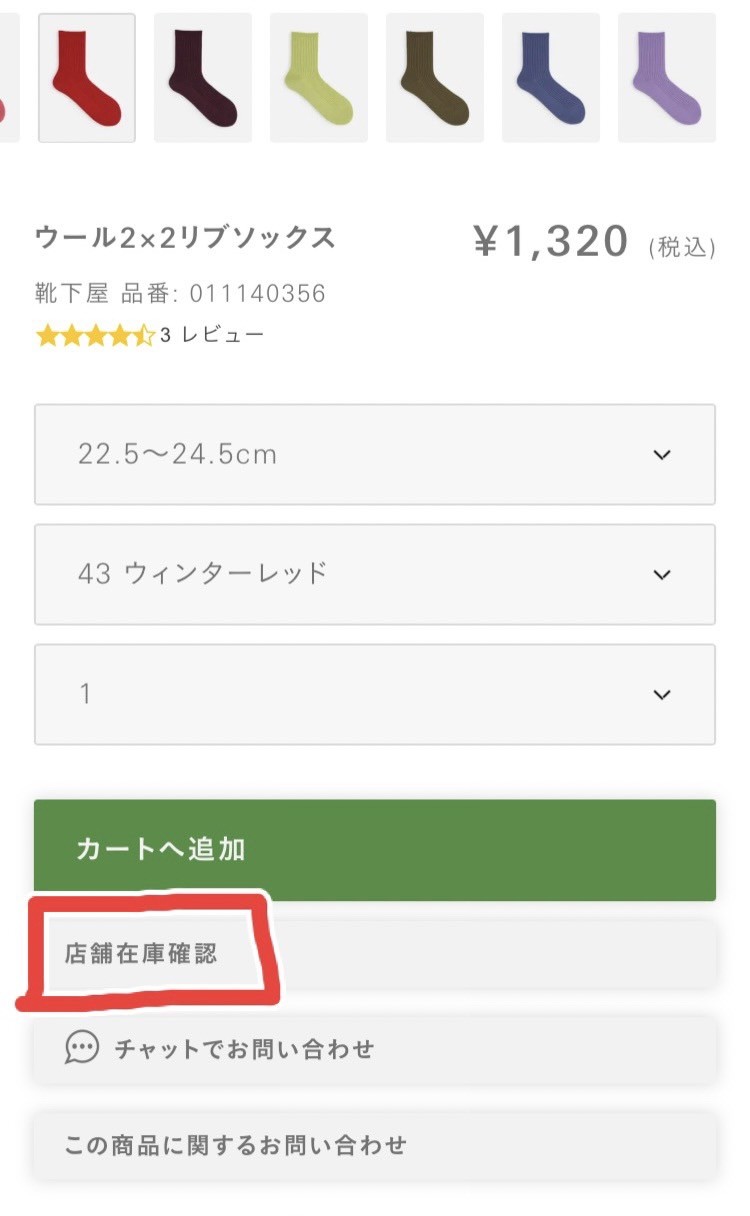Choose the dark burgundy sock thumbnail
This screenshot has height=1216, width=750.
tap(203, 78)
